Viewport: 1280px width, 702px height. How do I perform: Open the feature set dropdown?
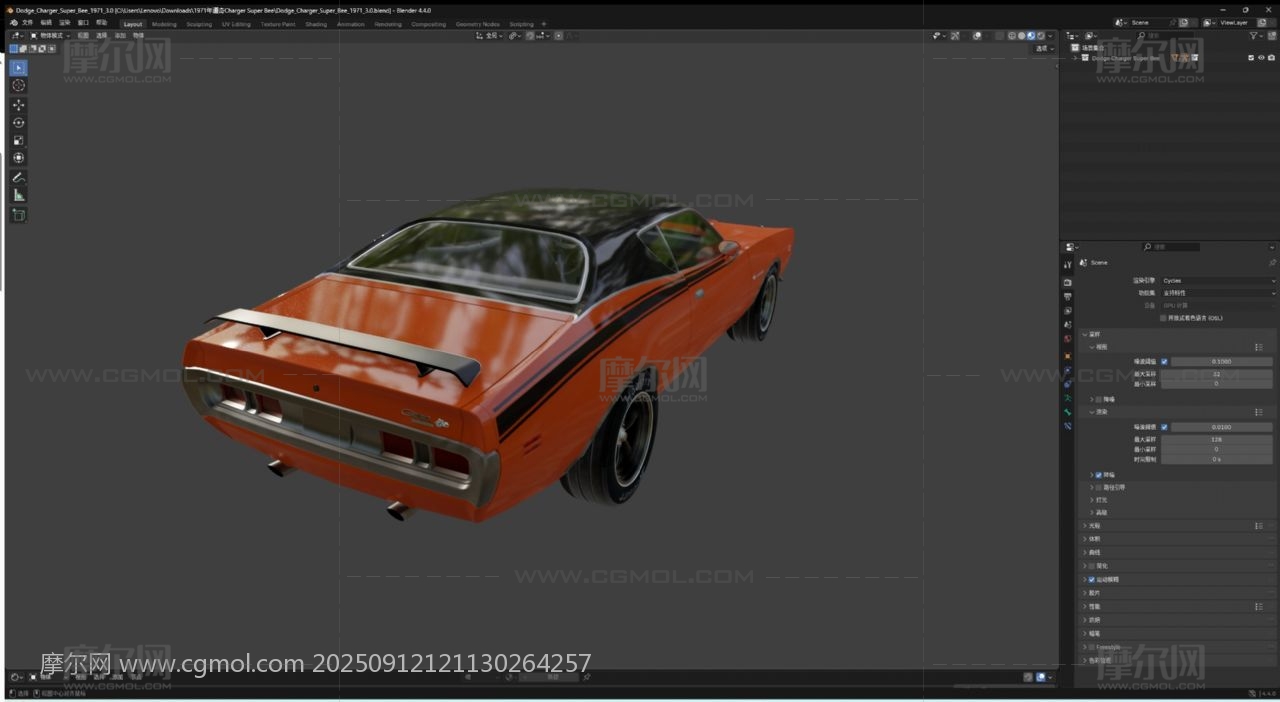(x=1218, y=293)
